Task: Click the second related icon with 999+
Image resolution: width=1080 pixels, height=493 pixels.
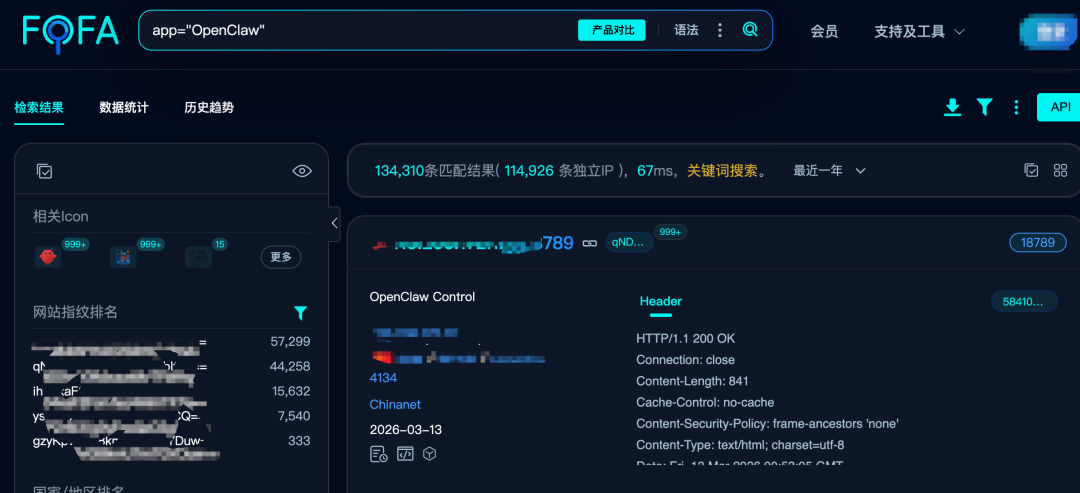Action: [x=123, y=257]
